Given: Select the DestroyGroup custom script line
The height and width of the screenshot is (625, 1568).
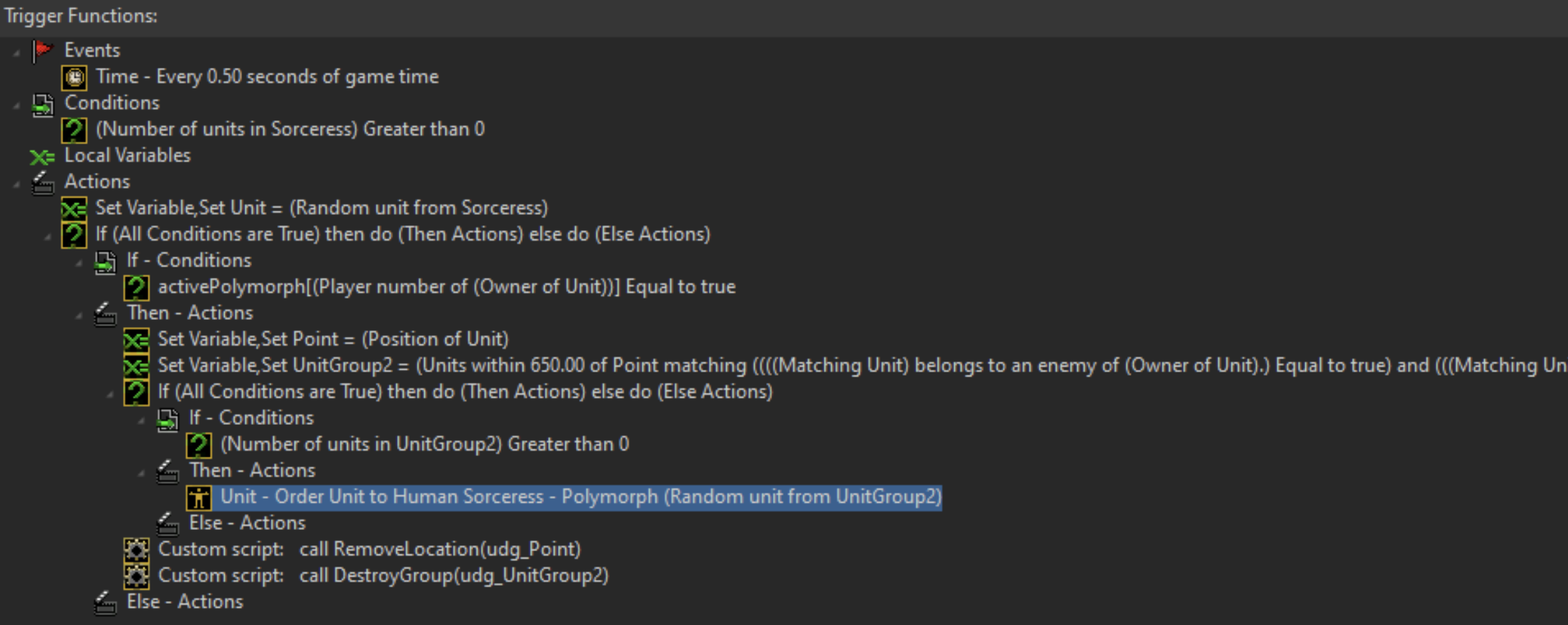Looking at the screenshot, I should tap(383, 576).
